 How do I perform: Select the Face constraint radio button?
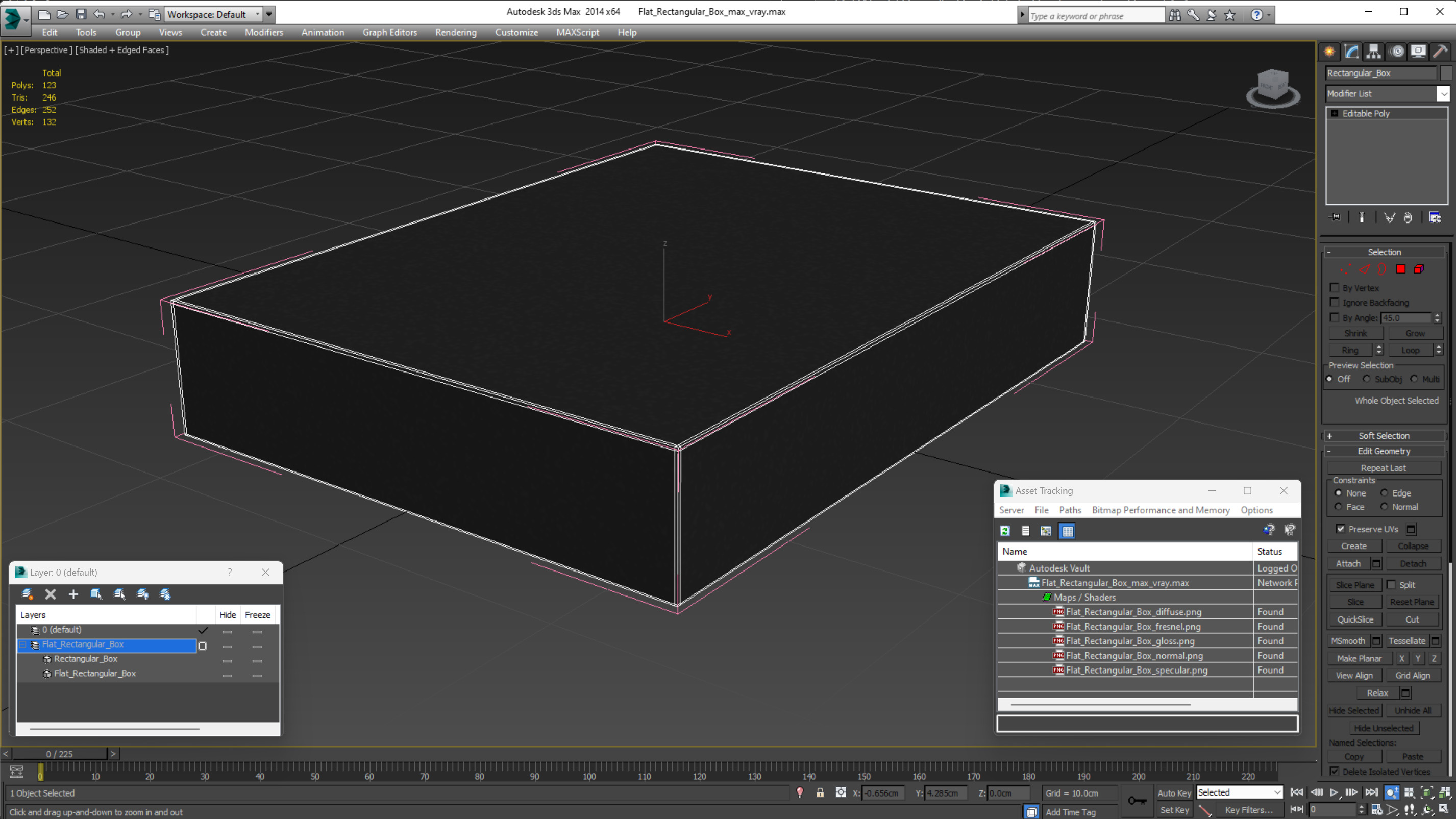click(1338, 507)
